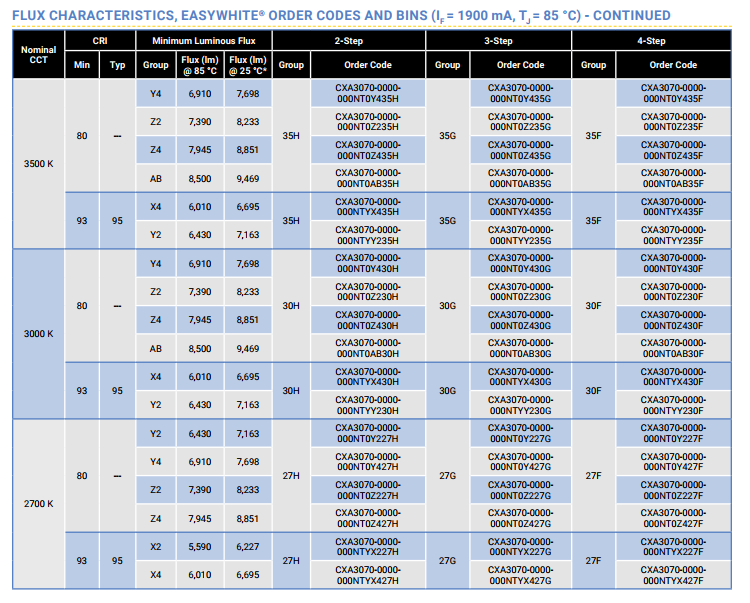The image size is (750, 603).
Task: Click the 30F group cell for 3000 K CRI 80
Action: tap(594, 306)
